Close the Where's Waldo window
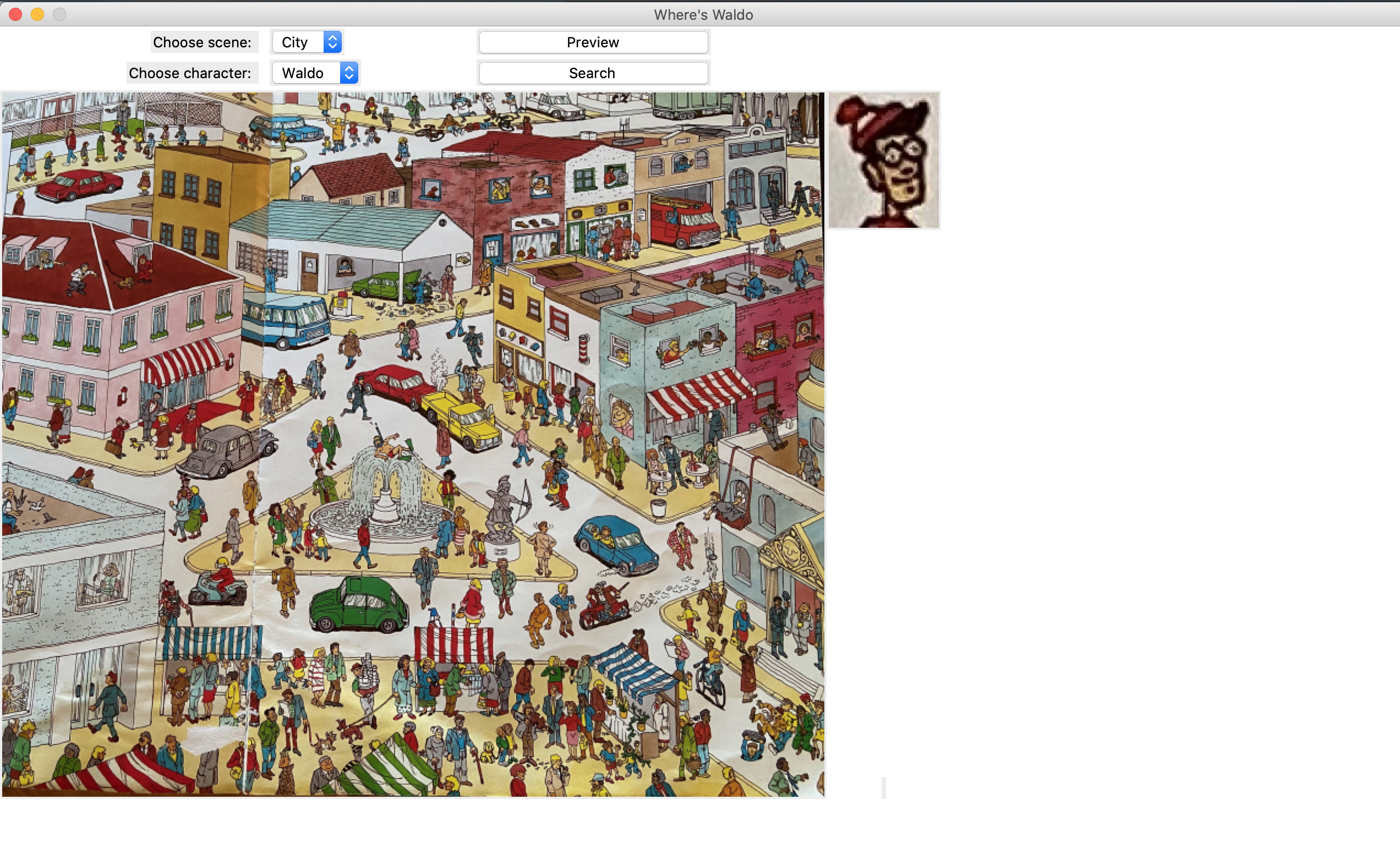1400x854 pixels. [x=15, y=14]
